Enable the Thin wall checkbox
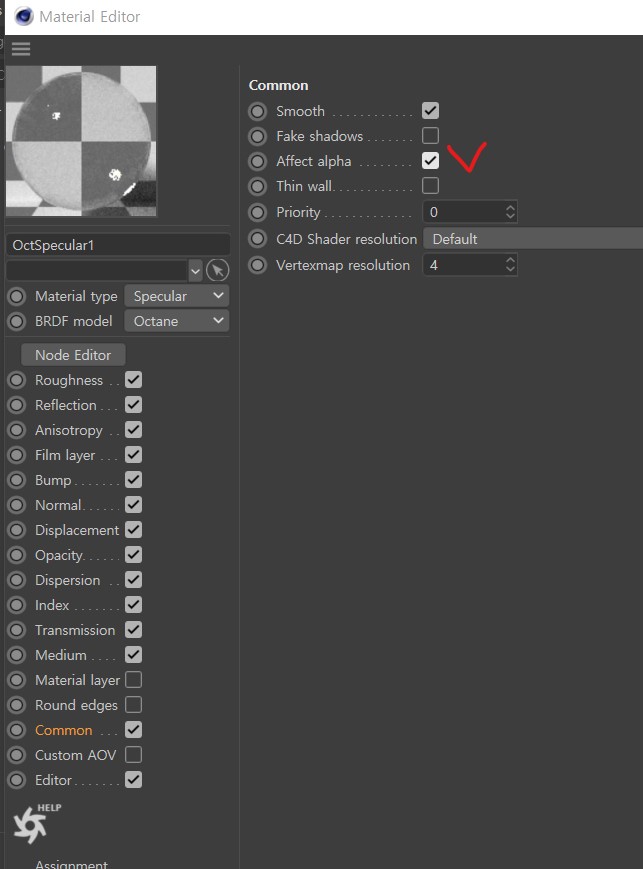 pos(430,186)
